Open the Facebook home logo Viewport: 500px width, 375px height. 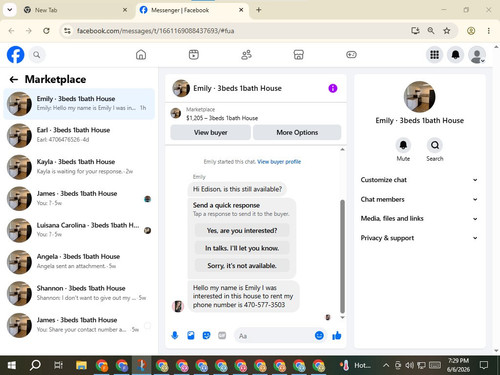pos(15,55)
